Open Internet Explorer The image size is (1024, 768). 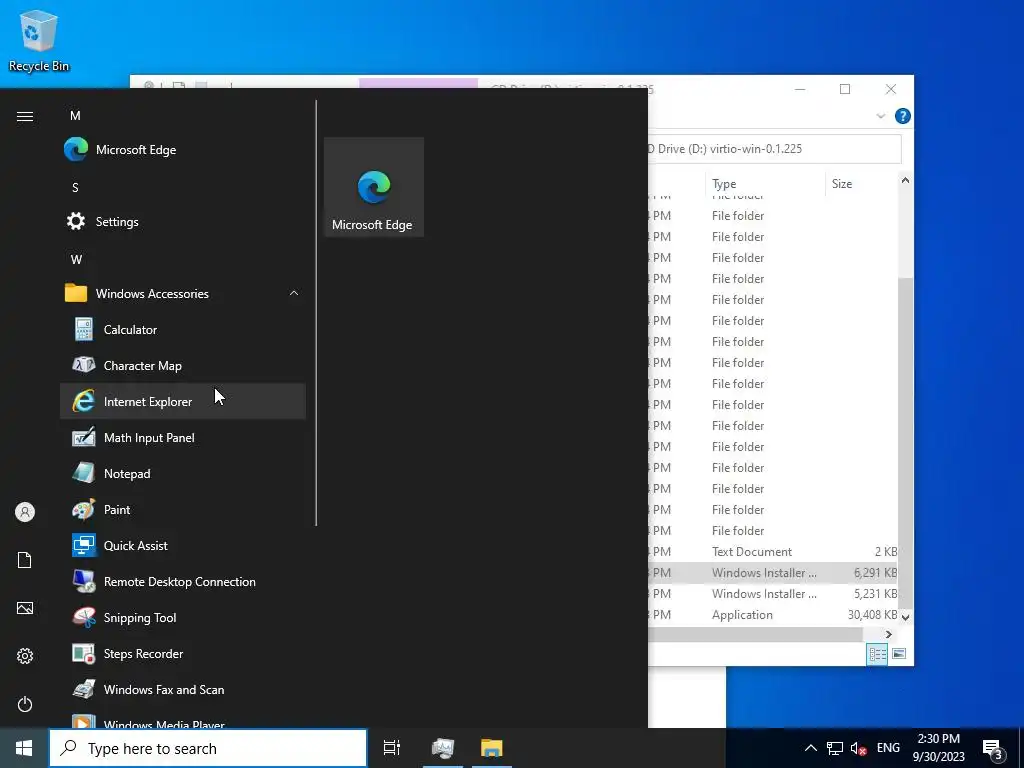[x=183, y=401]
